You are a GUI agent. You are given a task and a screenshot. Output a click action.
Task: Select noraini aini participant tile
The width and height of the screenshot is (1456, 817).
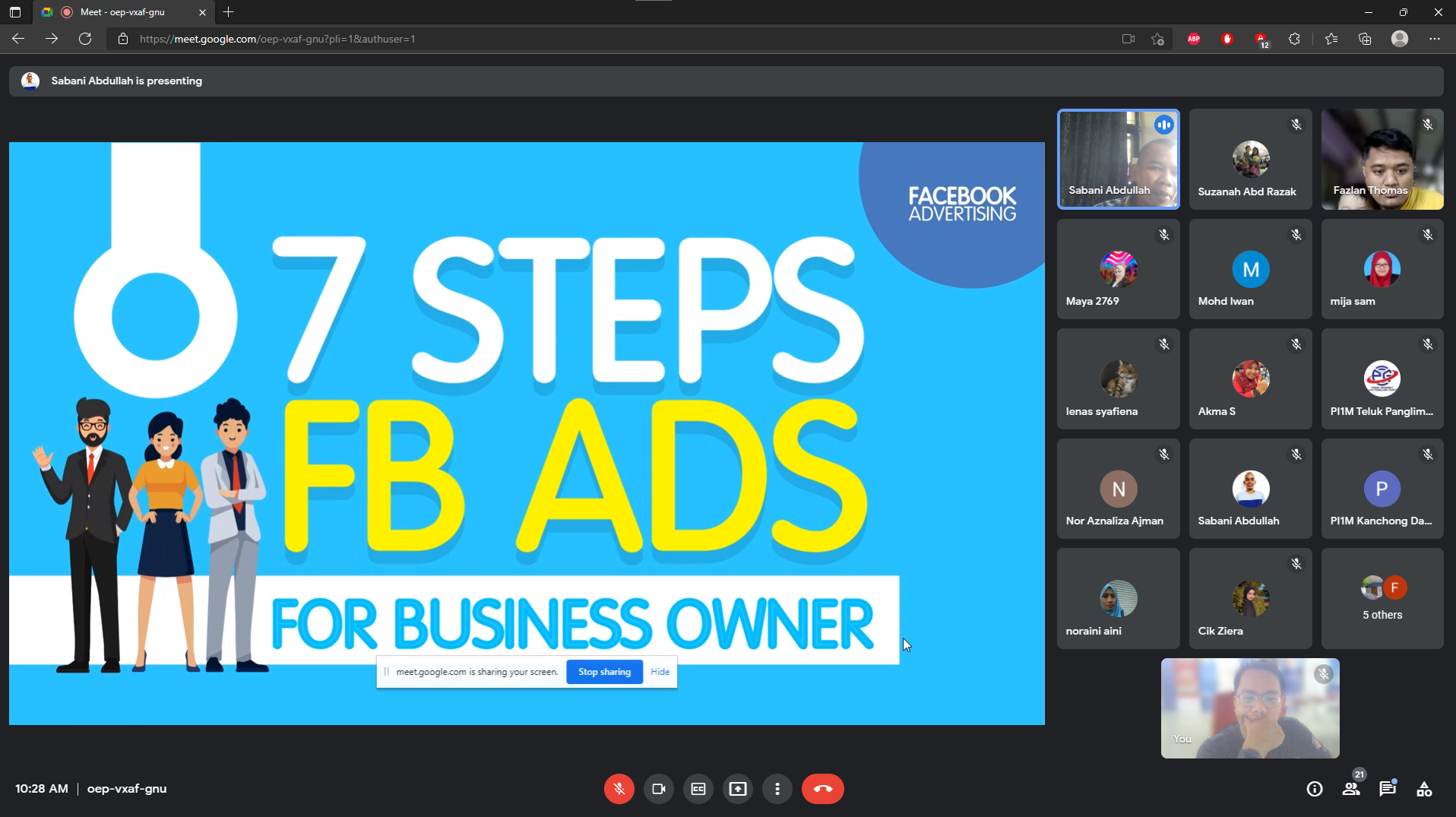coord(1118,598)
